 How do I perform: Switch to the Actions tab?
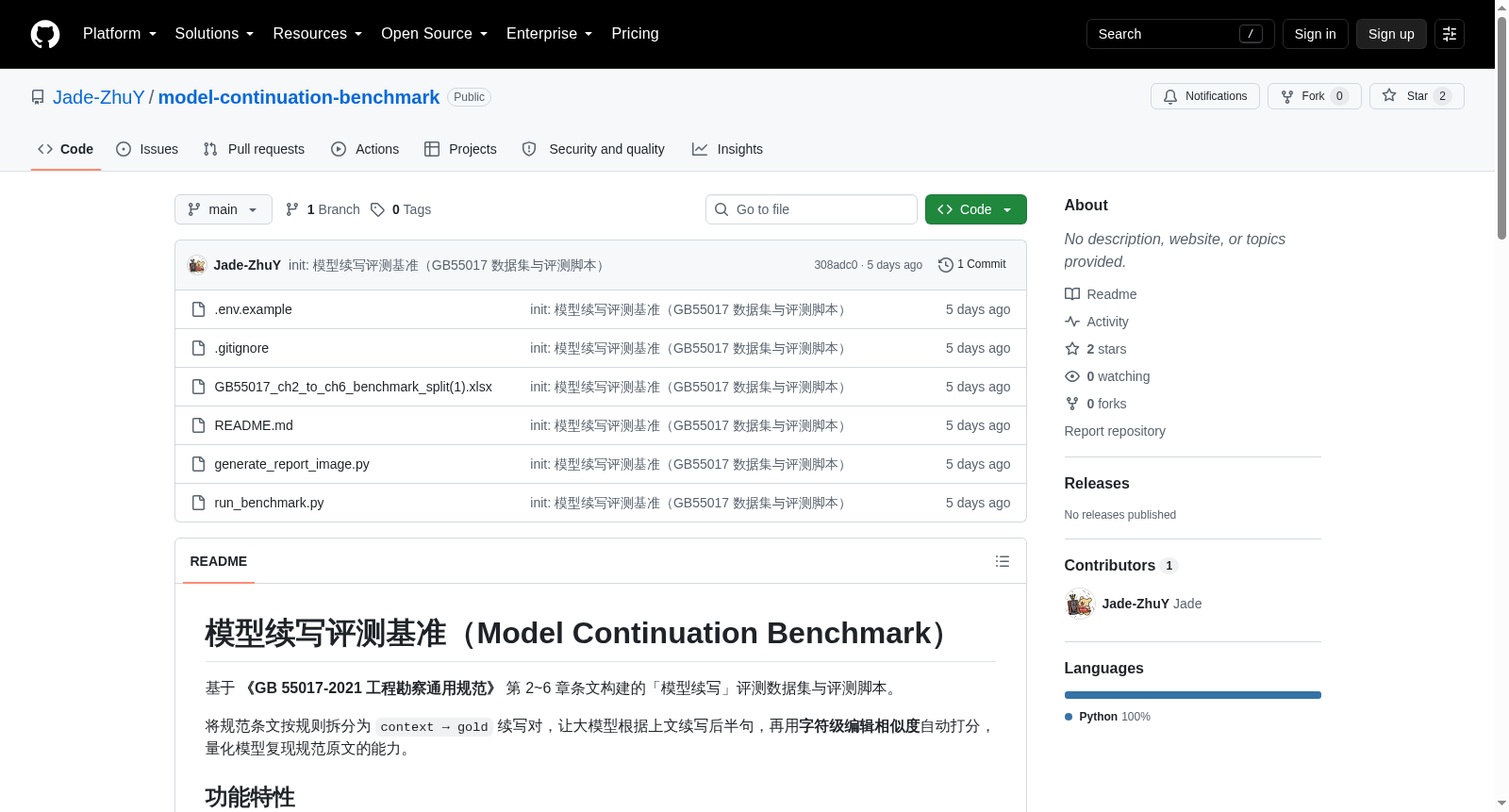365,149
